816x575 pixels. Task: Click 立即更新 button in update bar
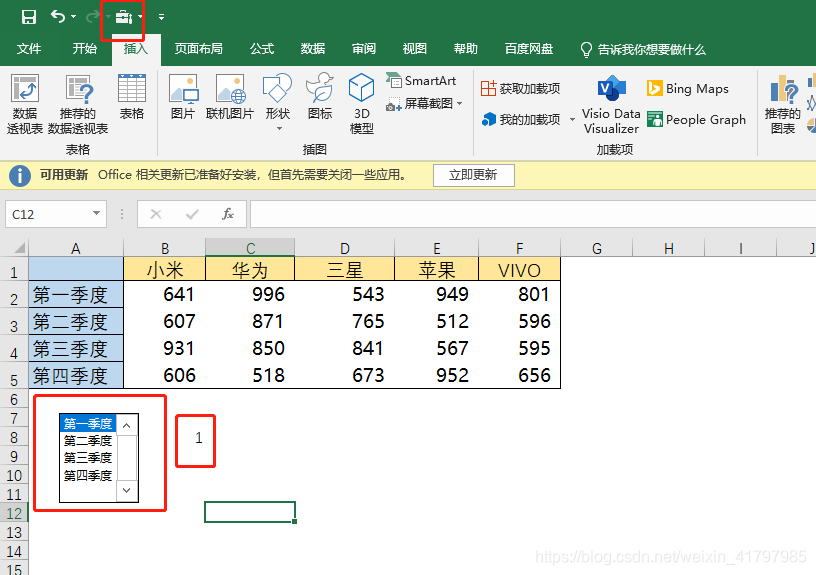point(474,175)
